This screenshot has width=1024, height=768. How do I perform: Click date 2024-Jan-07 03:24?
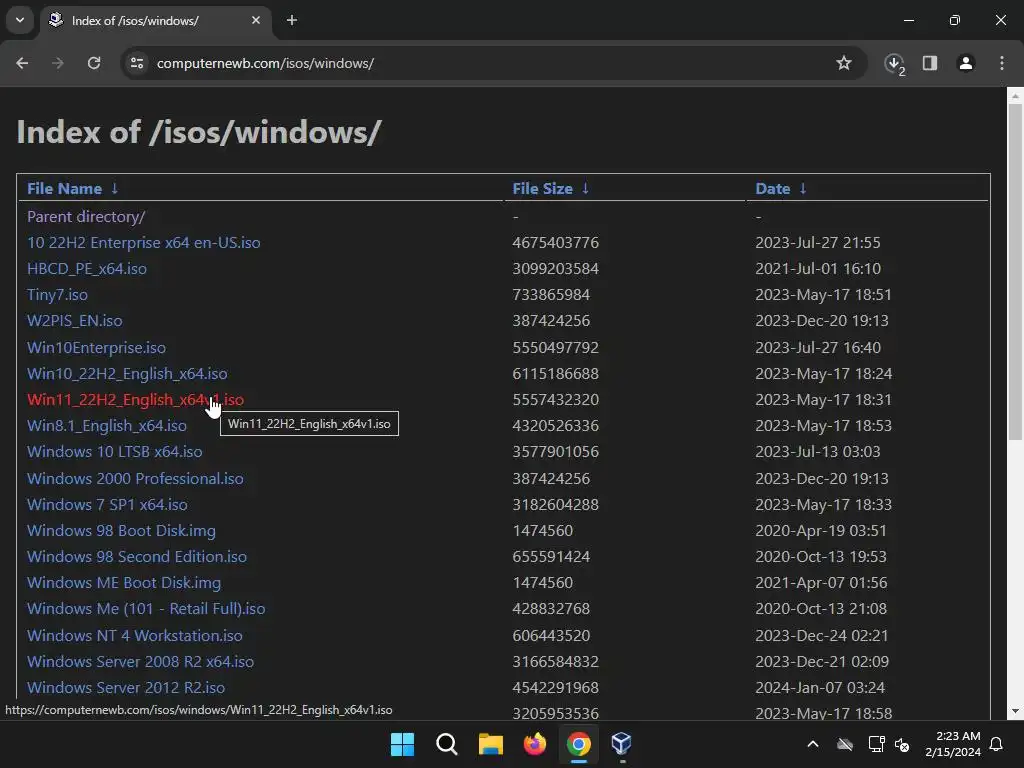[x=820, y=688]
